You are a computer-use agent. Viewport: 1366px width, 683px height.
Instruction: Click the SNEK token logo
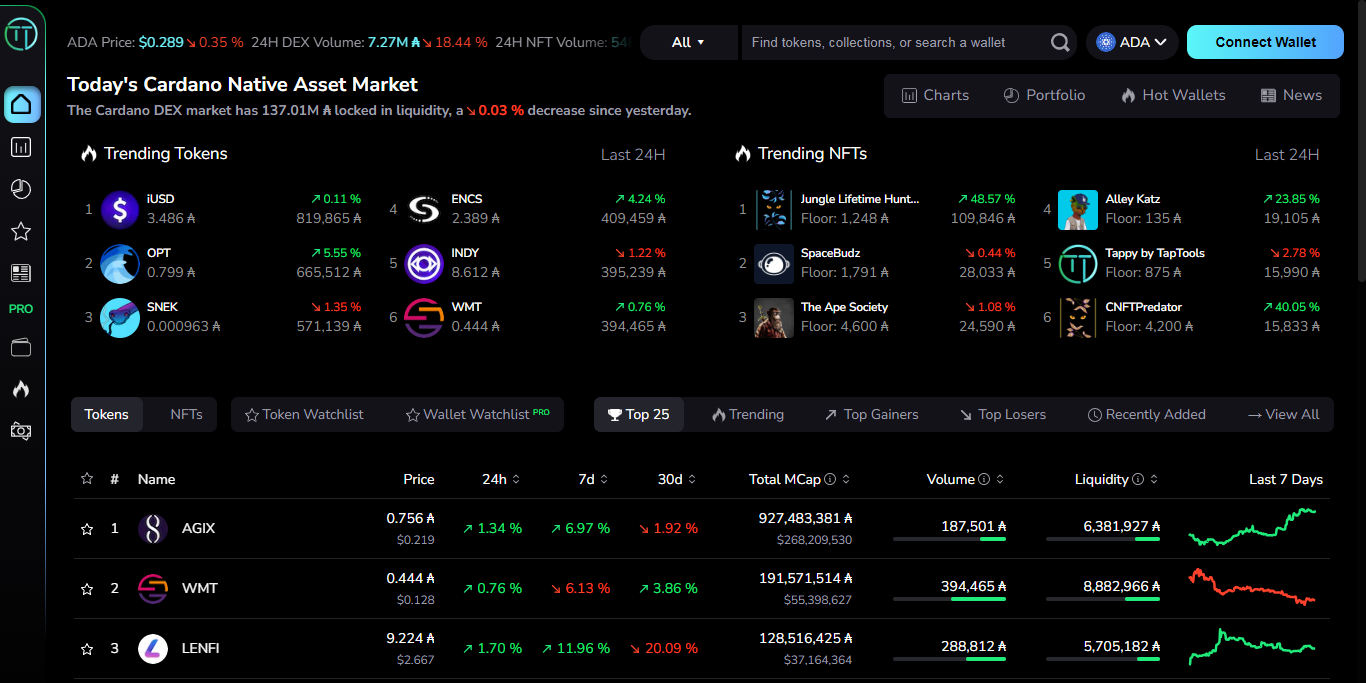click(x=120, y=318)
